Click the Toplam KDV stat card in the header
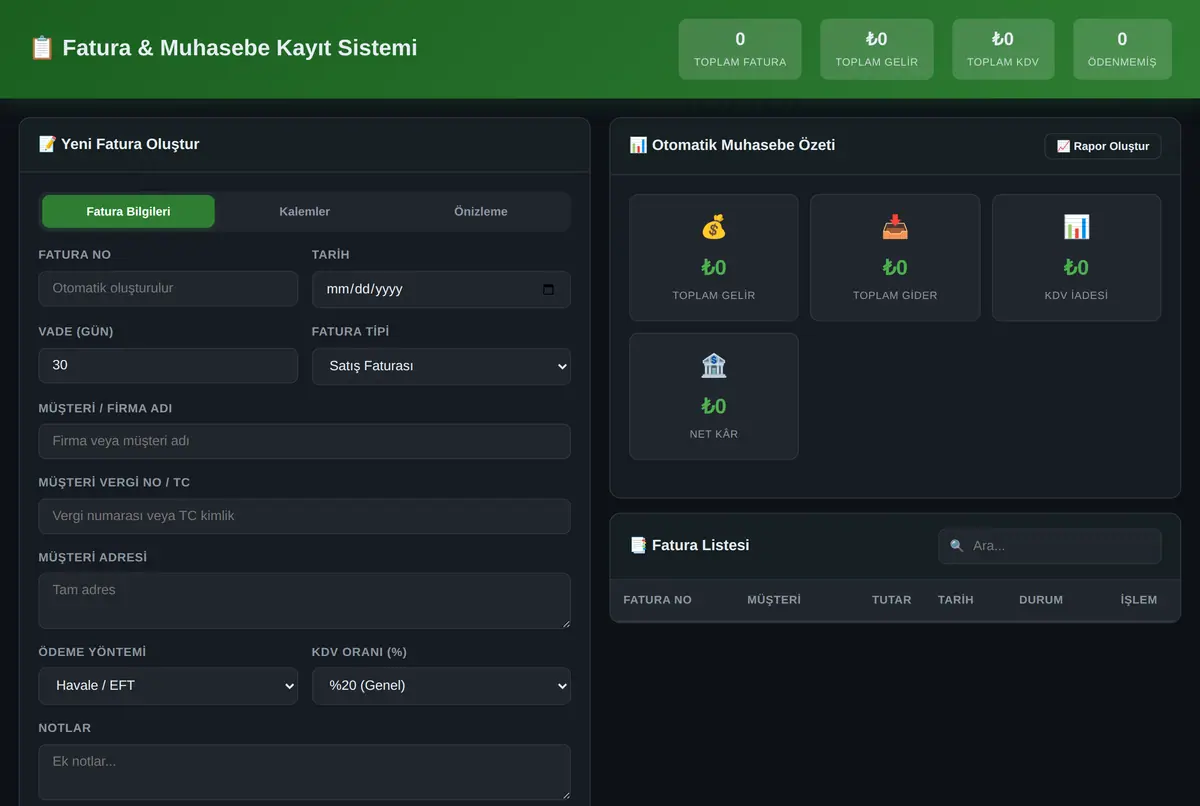Viewport: 1200px width, 806px height. 1003,49
